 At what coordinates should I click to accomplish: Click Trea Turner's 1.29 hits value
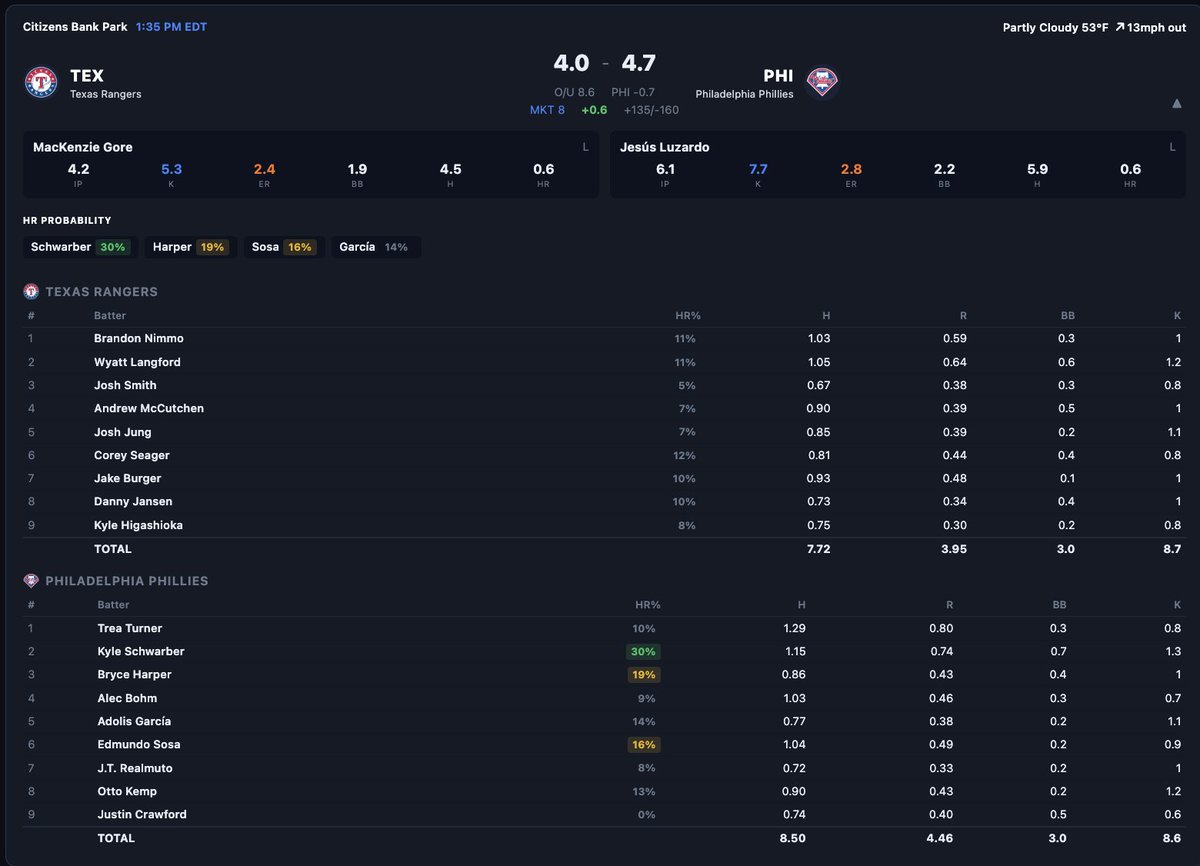(x=794, y=628)
